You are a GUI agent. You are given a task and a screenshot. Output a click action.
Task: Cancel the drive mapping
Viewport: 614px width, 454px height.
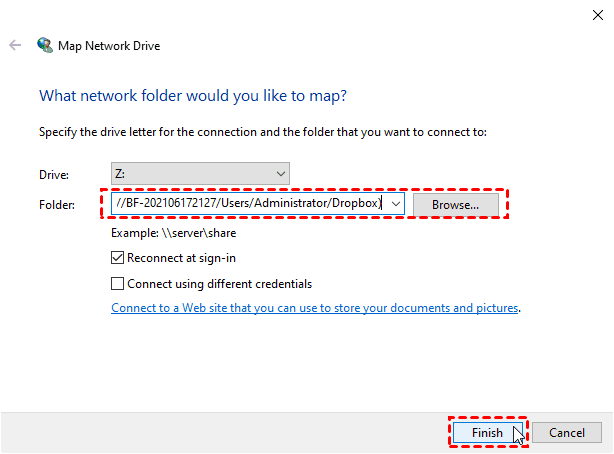pos(566,432)
